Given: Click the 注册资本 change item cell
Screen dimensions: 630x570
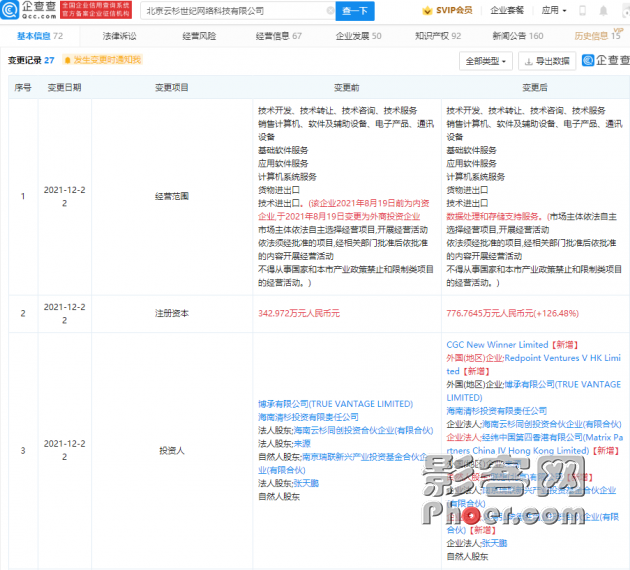Looking at the screenshot, I should [x=172, y=313].
